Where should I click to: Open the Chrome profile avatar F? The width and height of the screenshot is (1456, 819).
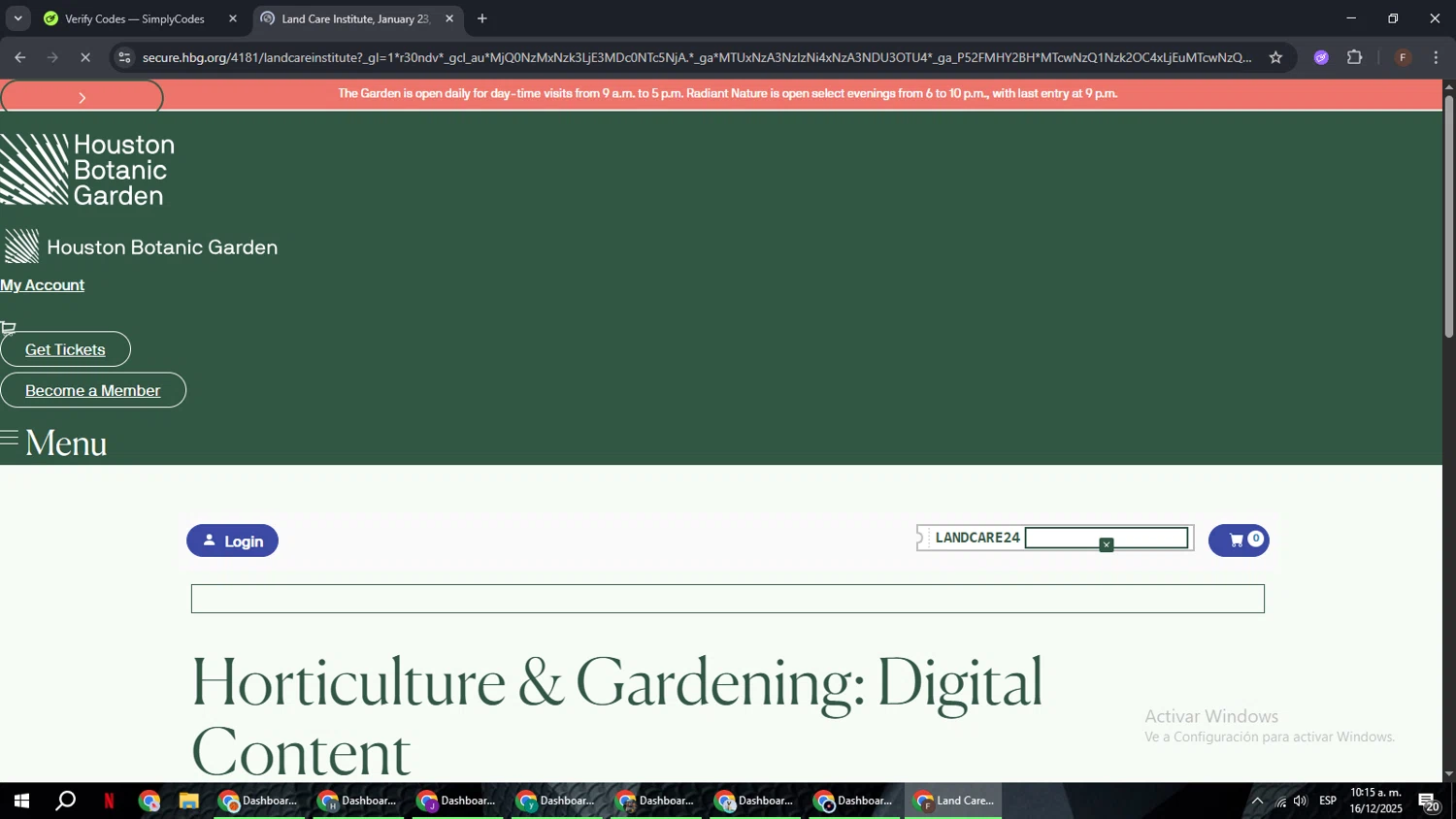[1403, 57]
